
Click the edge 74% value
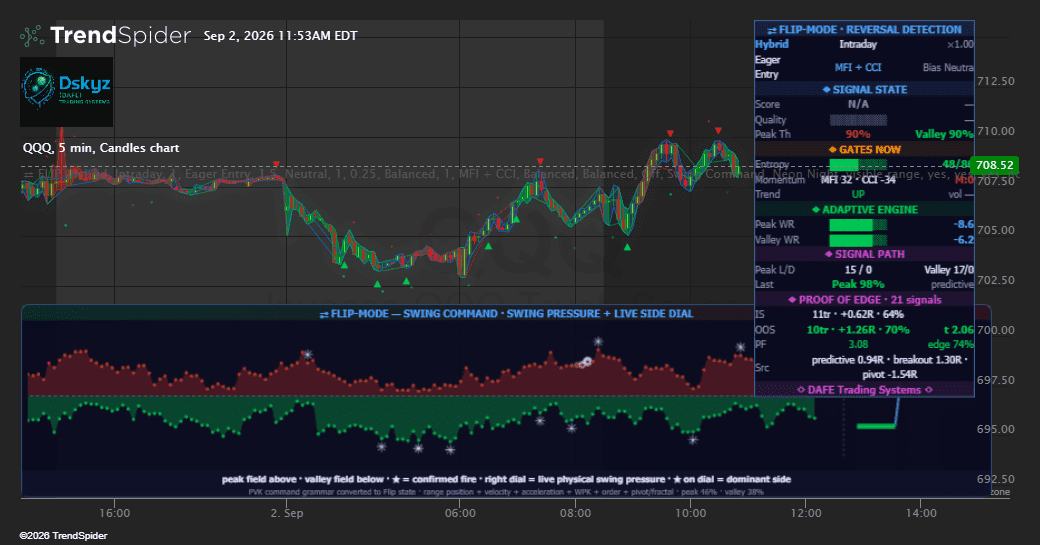[950, 345]
